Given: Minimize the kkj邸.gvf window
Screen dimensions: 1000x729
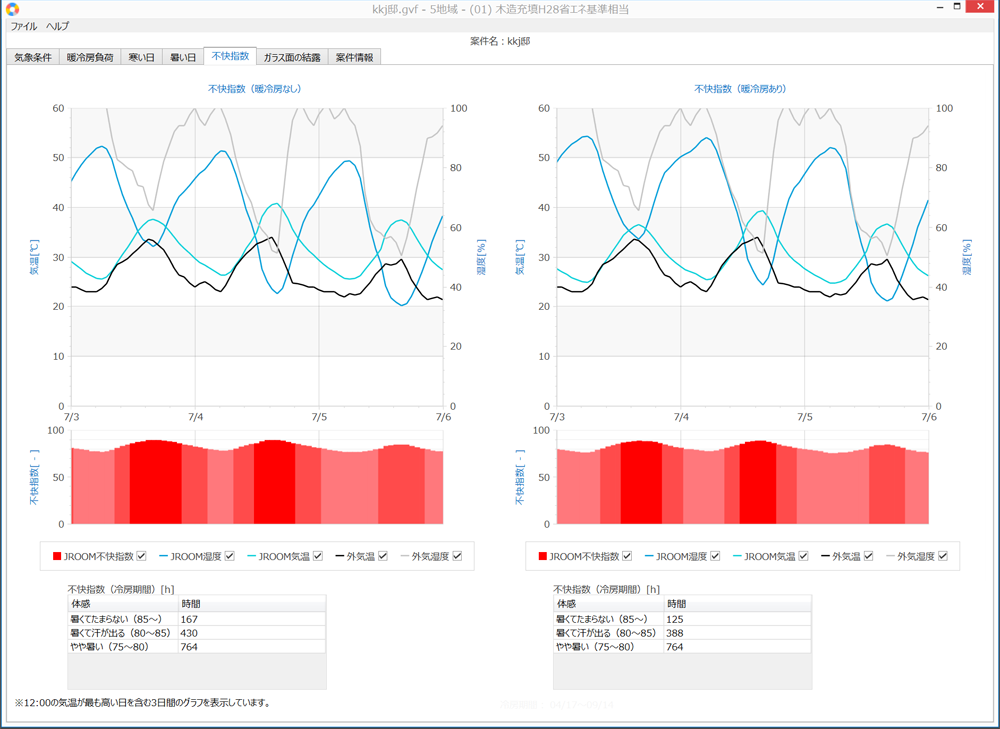Looking at the screenshot, I should point(941,7).
